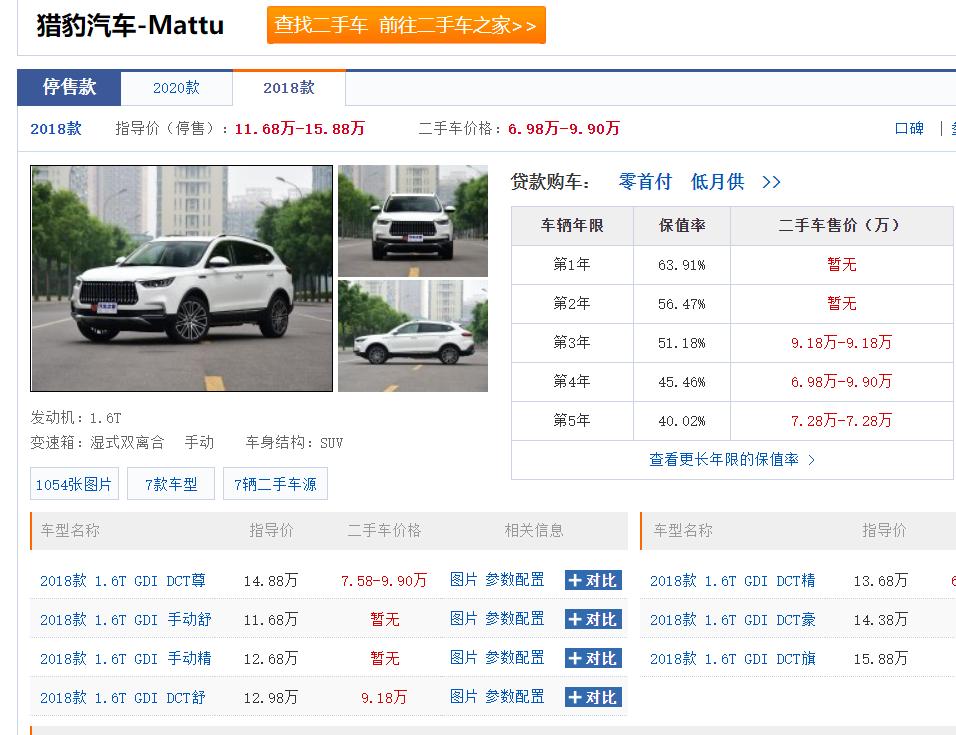Open the 口碑 link at top right
This screenshot has width=956, height=735.
[909, 128]
